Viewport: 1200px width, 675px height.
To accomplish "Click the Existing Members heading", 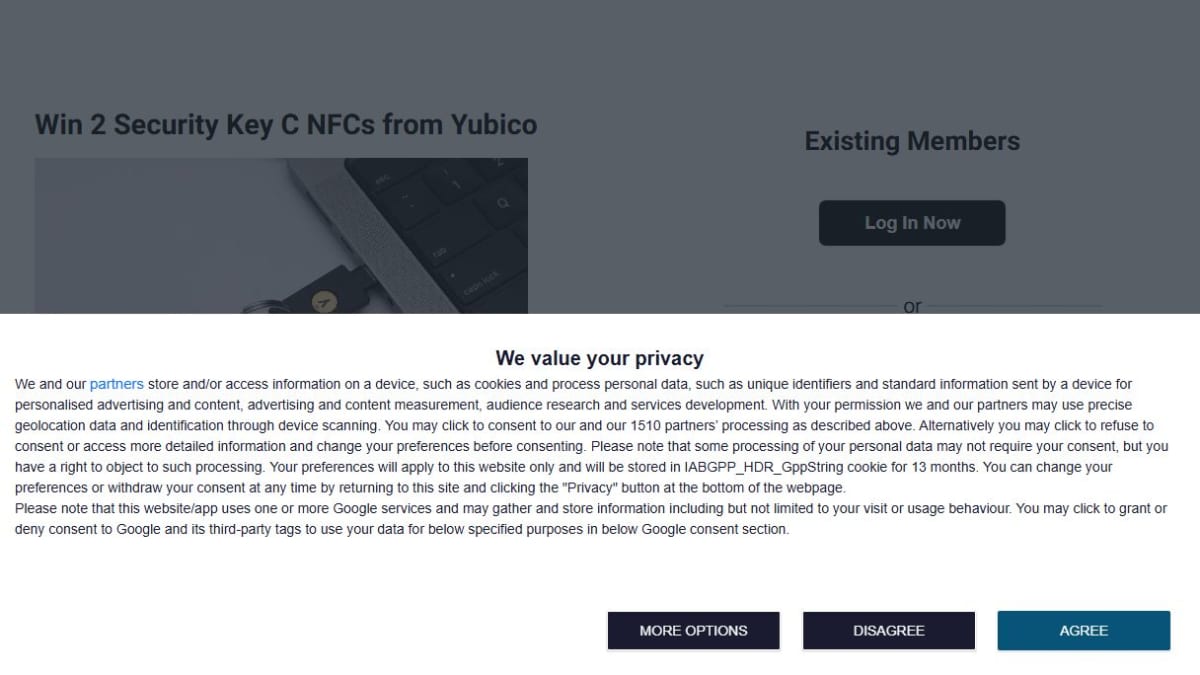I will pyautogui.click(x=912, y=141).
